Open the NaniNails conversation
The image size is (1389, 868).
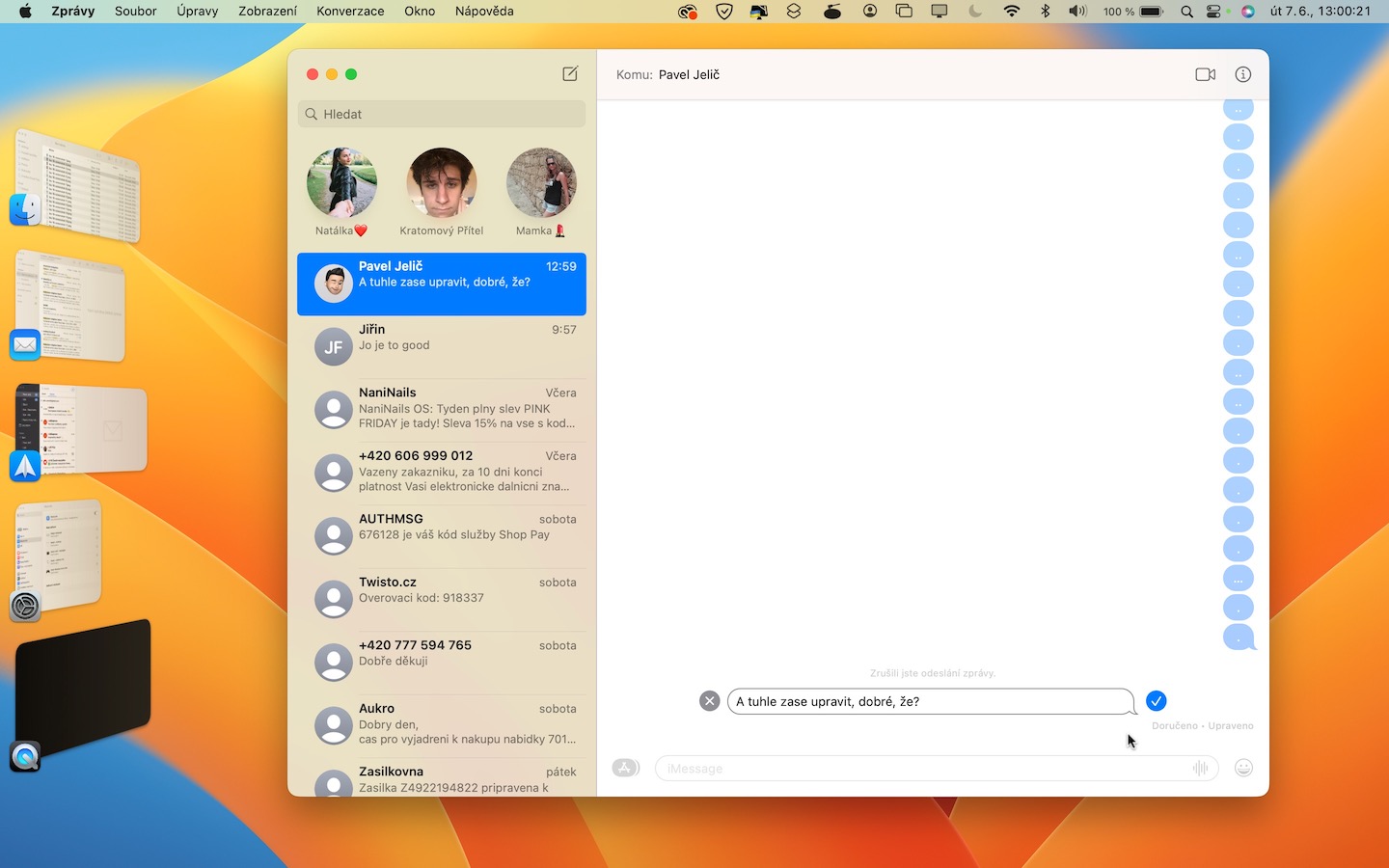[x=442, y=410]
